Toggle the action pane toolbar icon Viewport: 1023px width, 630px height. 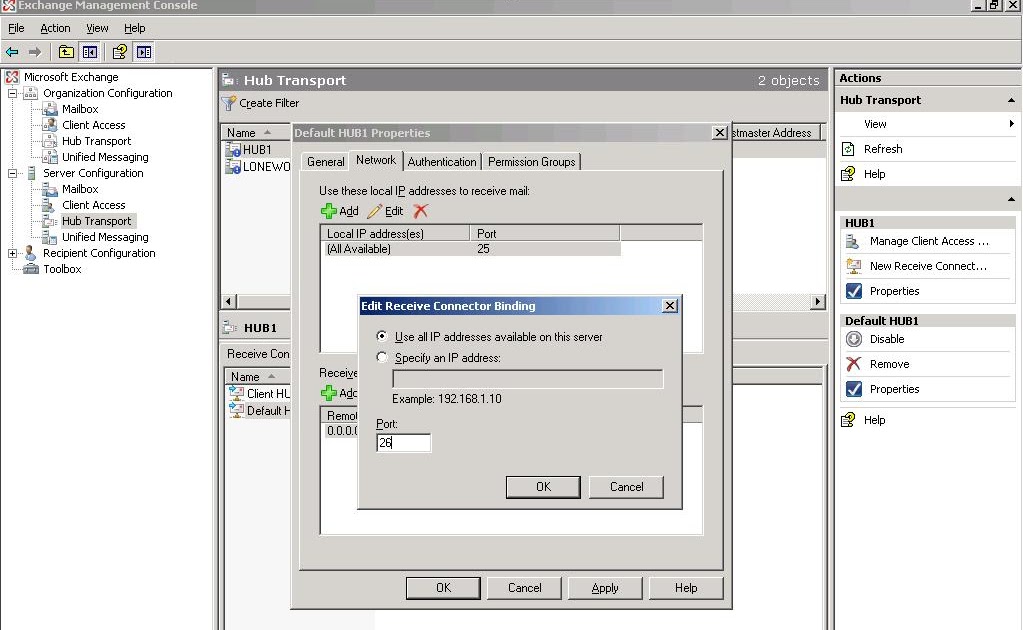coord(144,52)
